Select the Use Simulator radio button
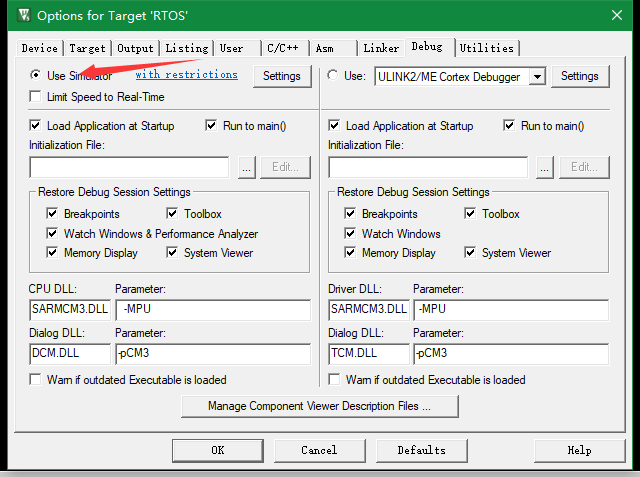The width and height of the screenshot is (640, 477). (x=36, y=75)
